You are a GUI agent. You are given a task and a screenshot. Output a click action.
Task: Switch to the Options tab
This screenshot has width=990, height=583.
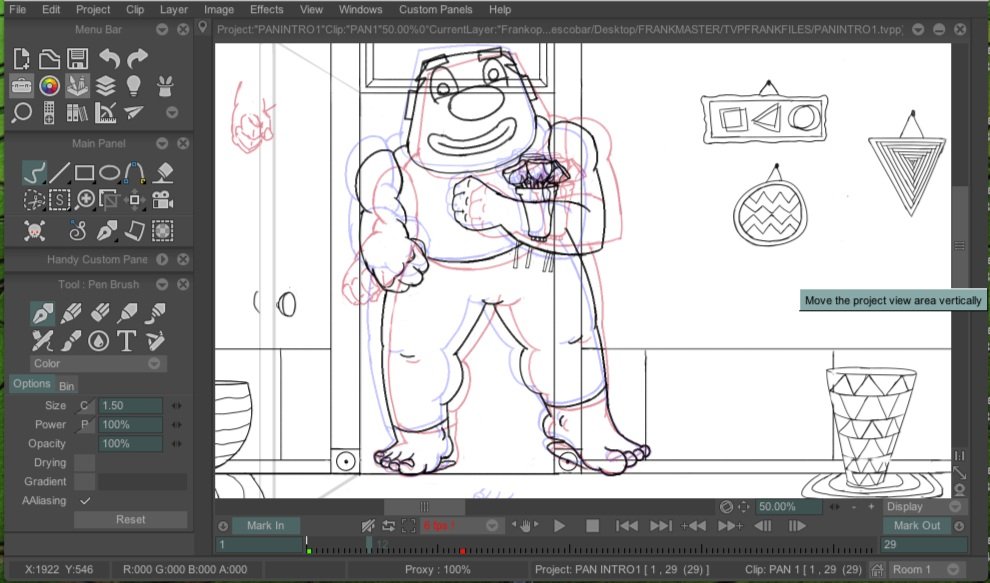tap(32, 384)
